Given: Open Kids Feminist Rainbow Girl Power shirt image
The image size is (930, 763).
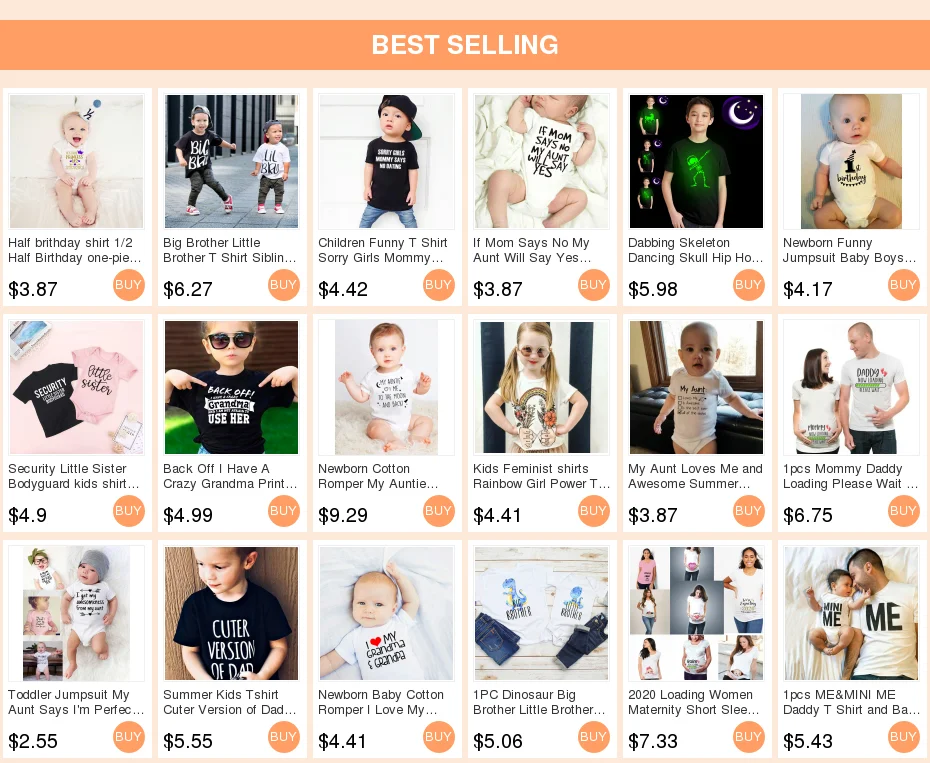Looking at the screenshot, I should click(x=542, y=387).
